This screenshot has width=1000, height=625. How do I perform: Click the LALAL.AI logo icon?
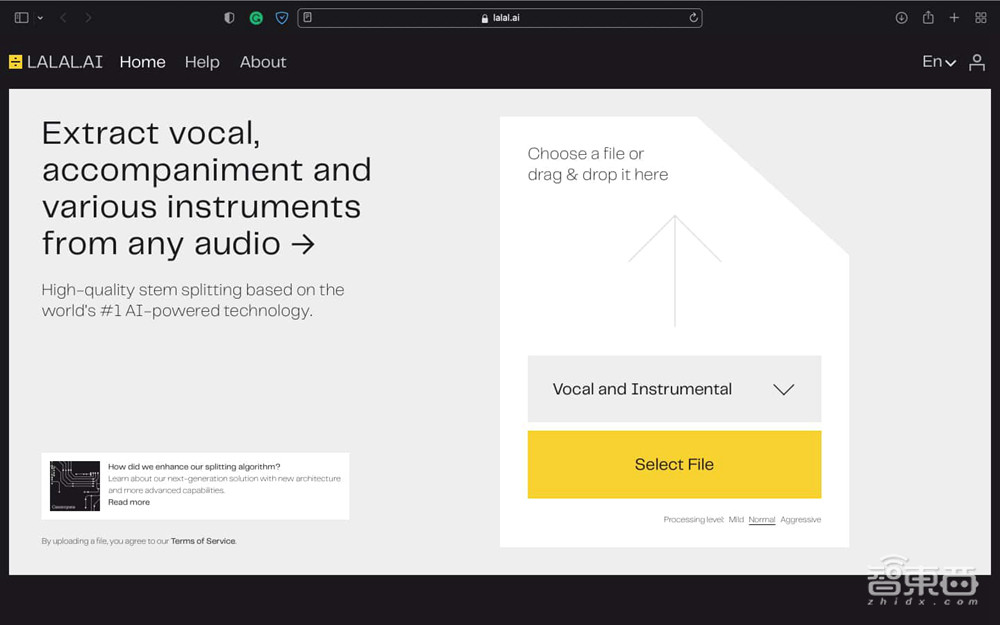click(15, 62)
